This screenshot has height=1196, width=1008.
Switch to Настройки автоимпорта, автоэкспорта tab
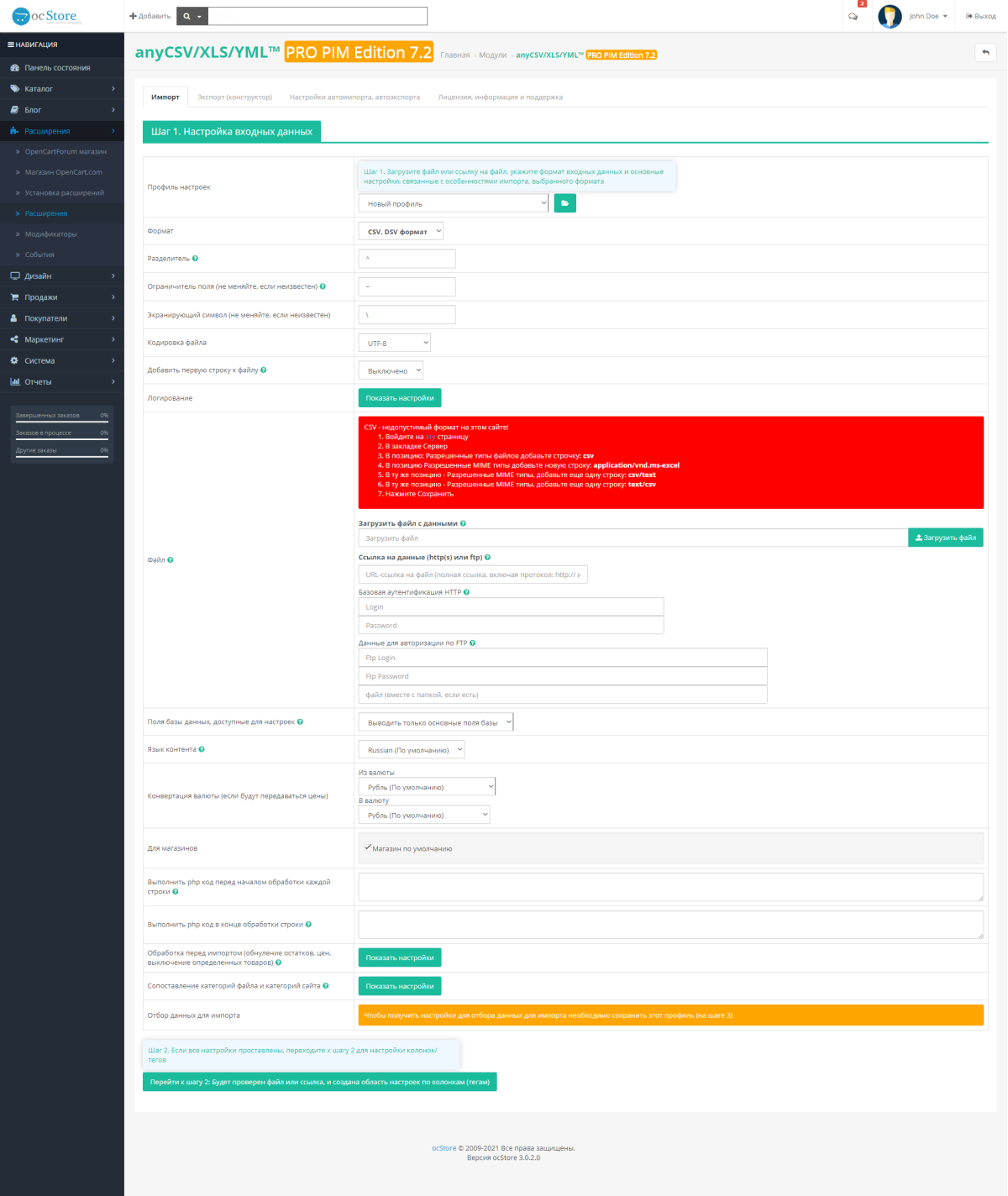(354, 97)
